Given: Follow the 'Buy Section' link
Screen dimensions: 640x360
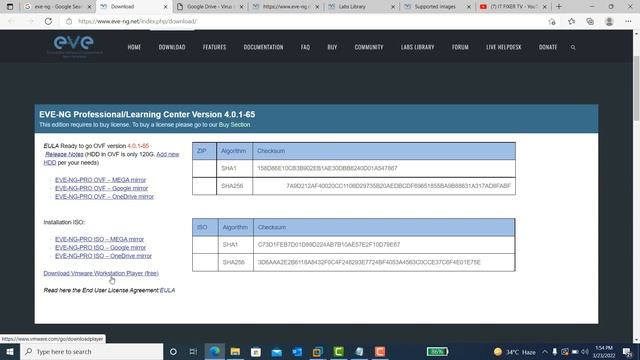Looking at the screenshot, I should tap(234, 125).
